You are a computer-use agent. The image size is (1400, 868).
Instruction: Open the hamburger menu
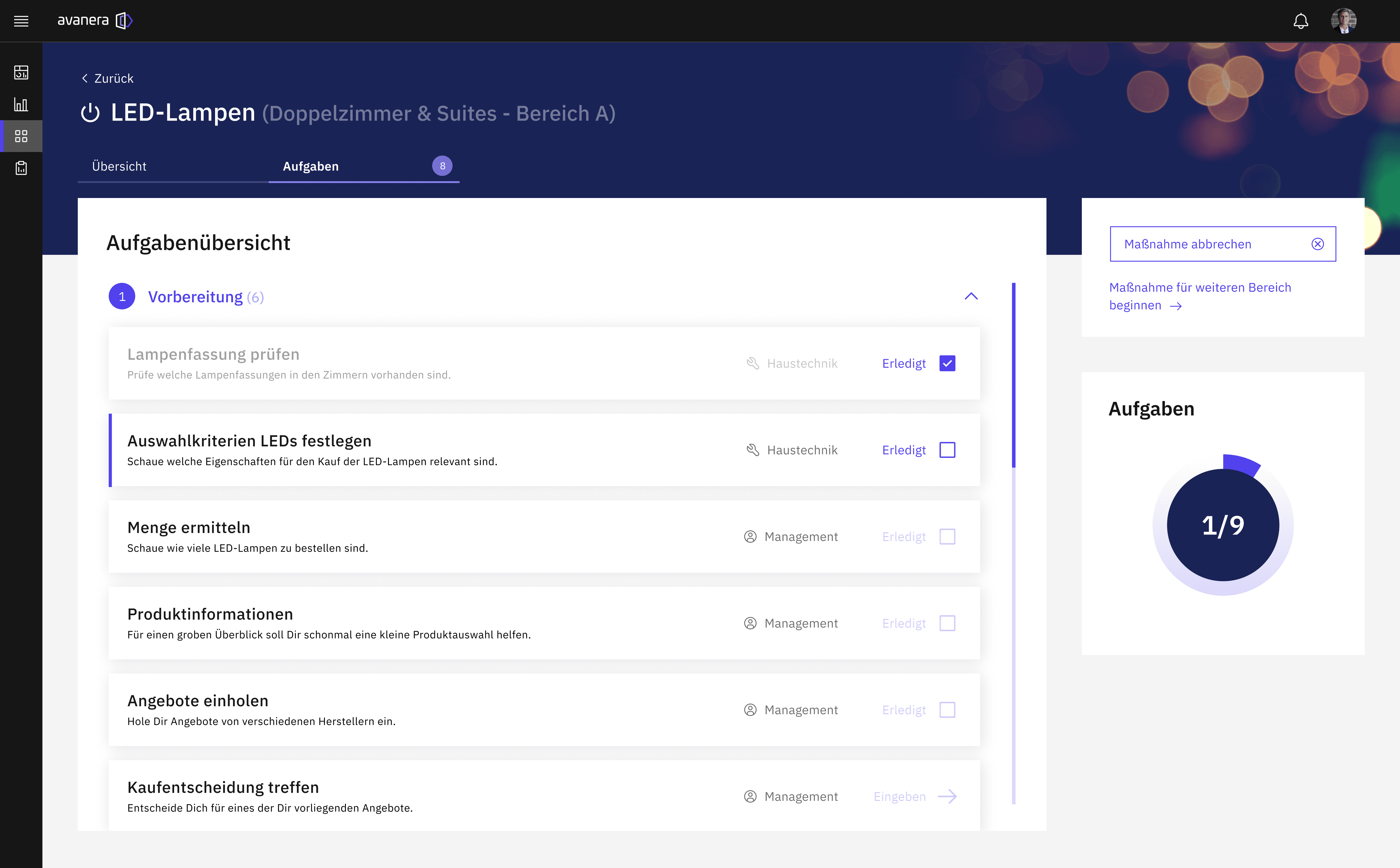21,21
